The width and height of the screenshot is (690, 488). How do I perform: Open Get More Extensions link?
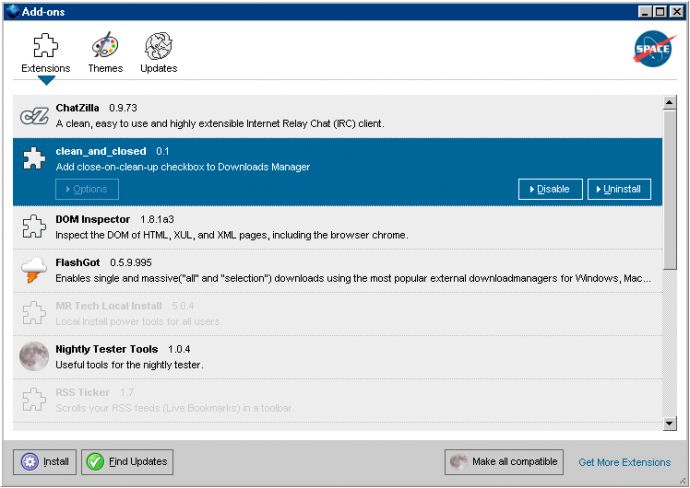tap(624, 462)
